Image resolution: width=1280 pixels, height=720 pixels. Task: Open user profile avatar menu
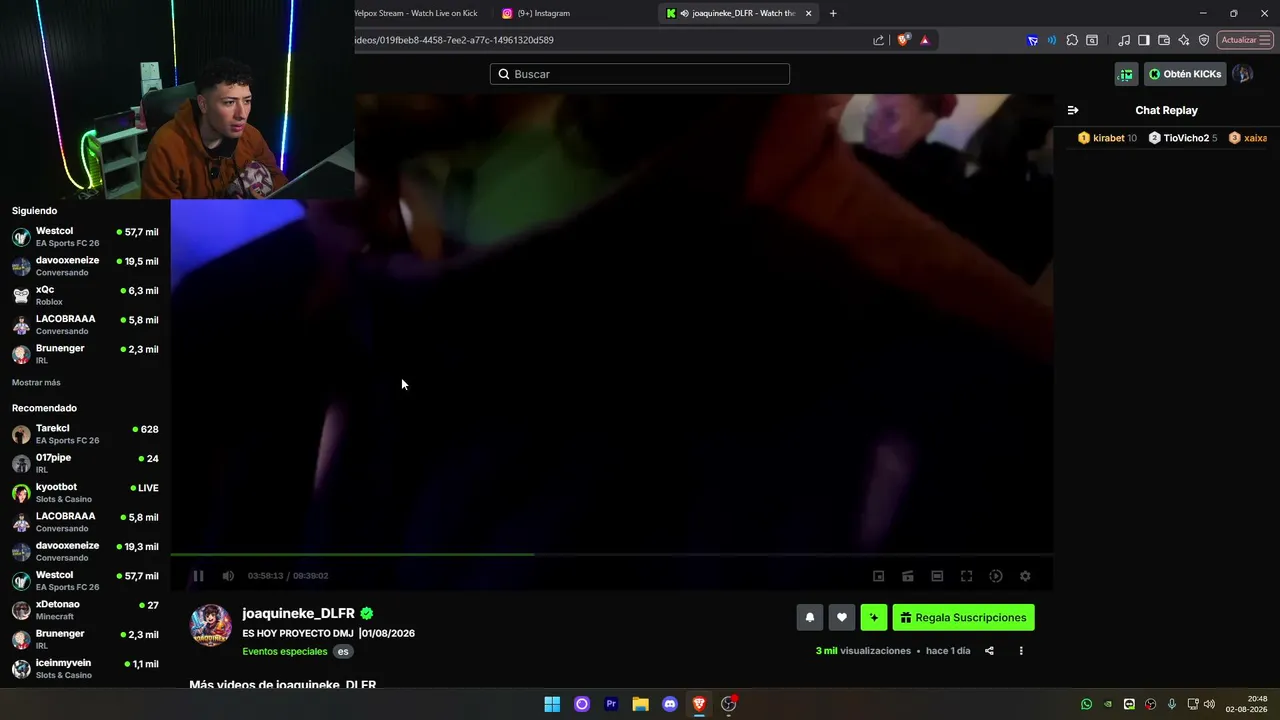[1243, 74]
